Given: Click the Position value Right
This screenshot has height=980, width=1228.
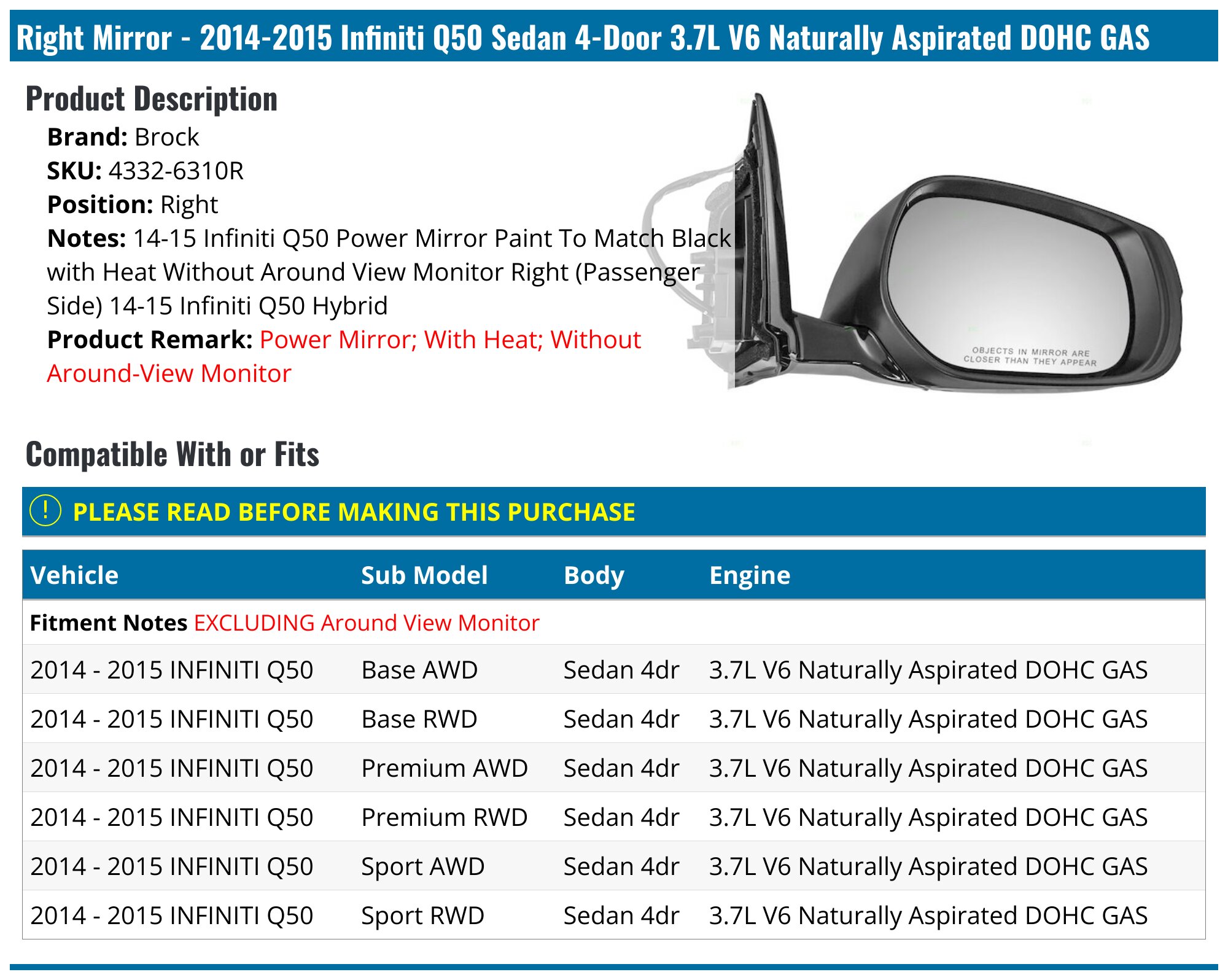Looking at the screenshot, I should pyautogui.click(x=189, y=205).
